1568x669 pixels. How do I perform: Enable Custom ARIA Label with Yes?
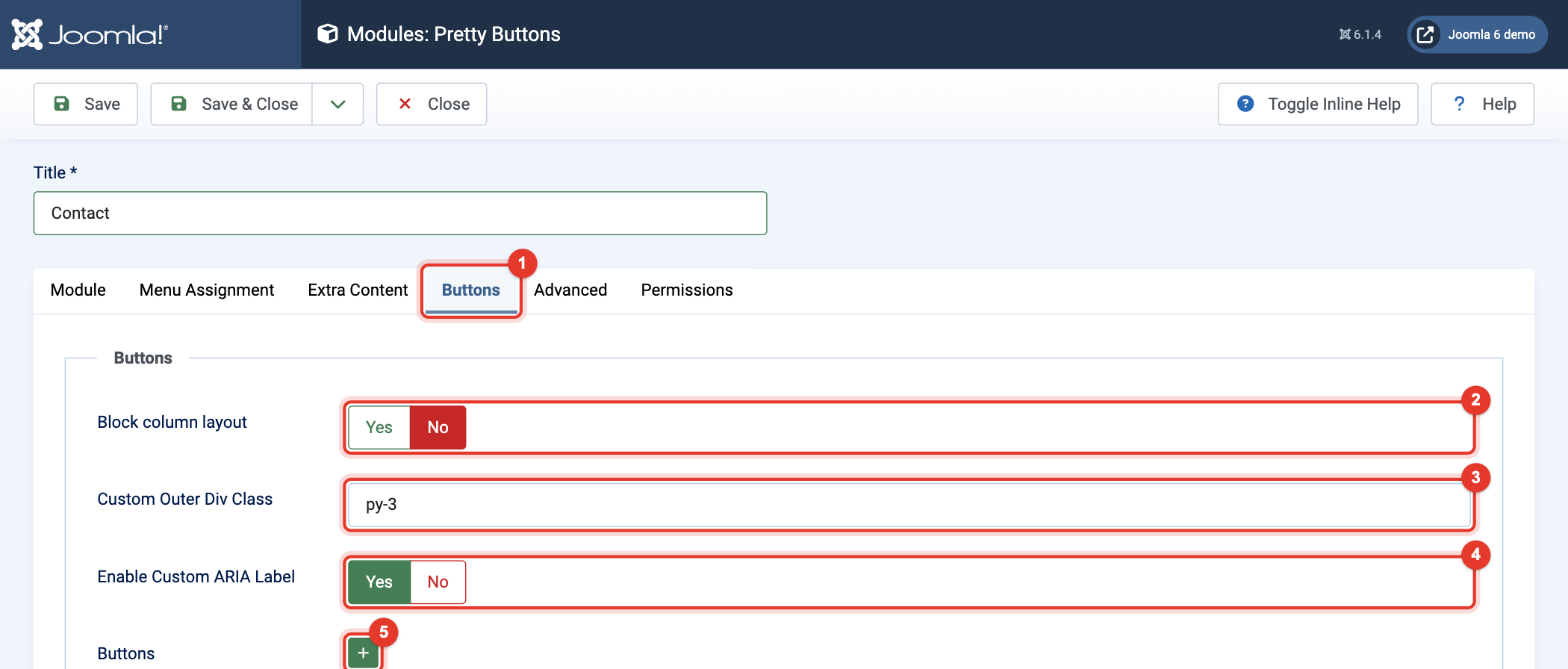(x=379, y=582)
